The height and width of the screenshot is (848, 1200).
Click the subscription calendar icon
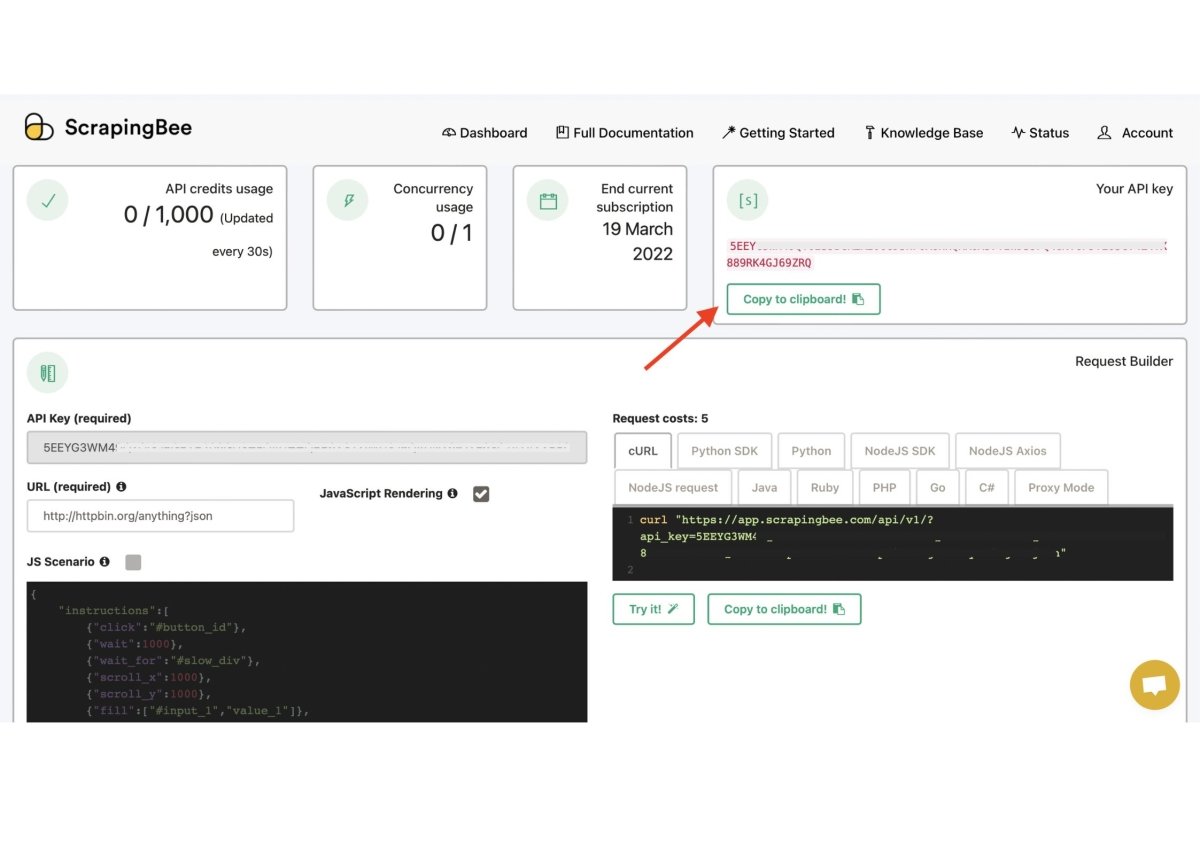tap(548, 200)
